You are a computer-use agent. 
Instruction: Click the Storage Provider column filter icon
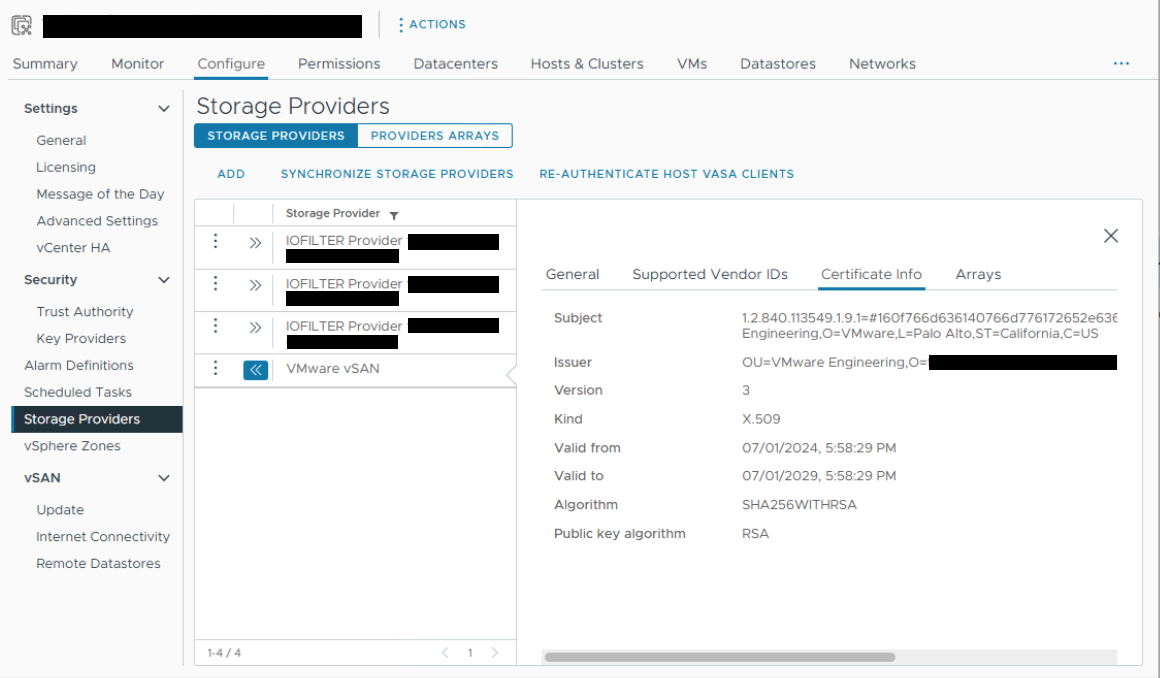(394, 215)
